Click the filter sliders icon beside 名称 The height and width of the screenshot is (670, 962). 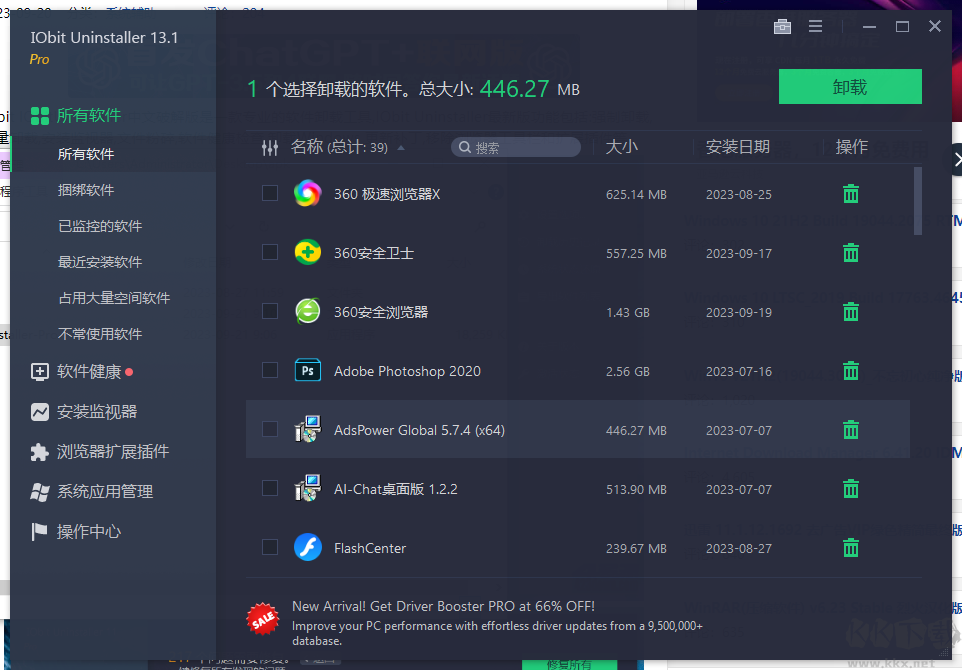(270, 147)
